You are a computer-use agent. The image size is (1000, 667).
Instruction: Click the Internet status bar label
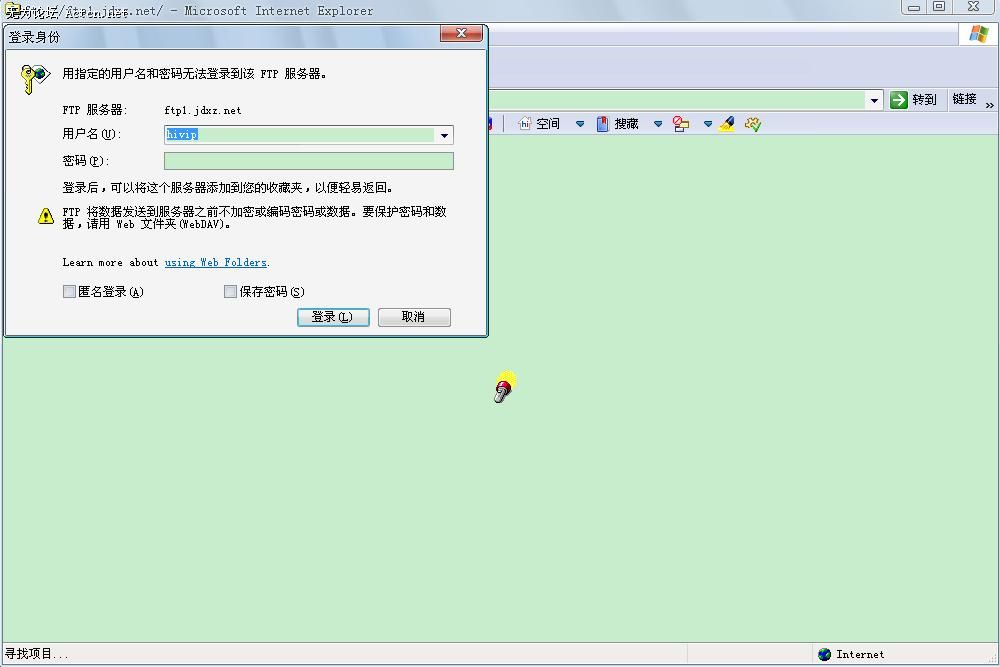(x=860, y=654)
